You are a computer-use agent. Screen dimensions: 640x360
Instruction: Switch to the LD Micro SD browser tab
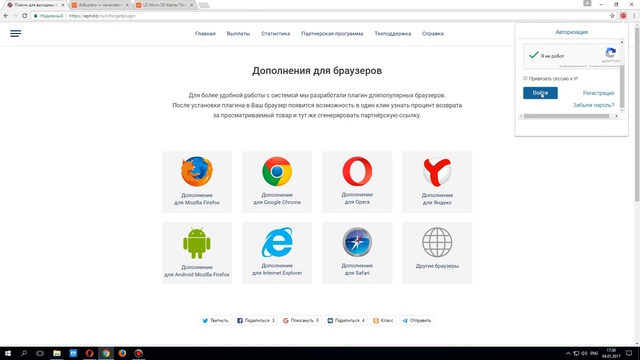(164, 5)
